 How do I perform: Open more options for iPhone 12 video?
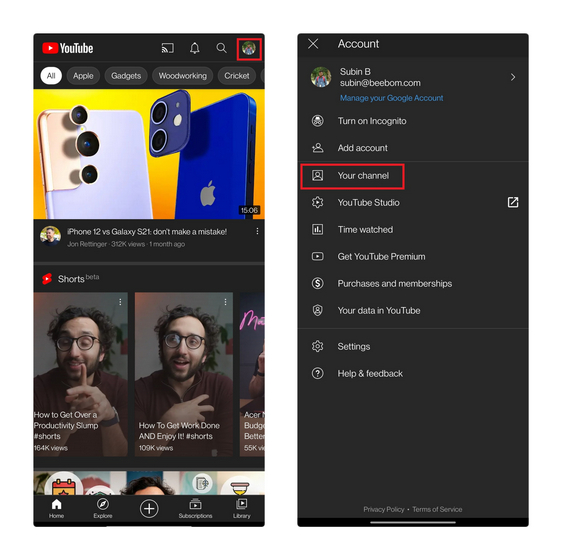(x=257, y=231)
